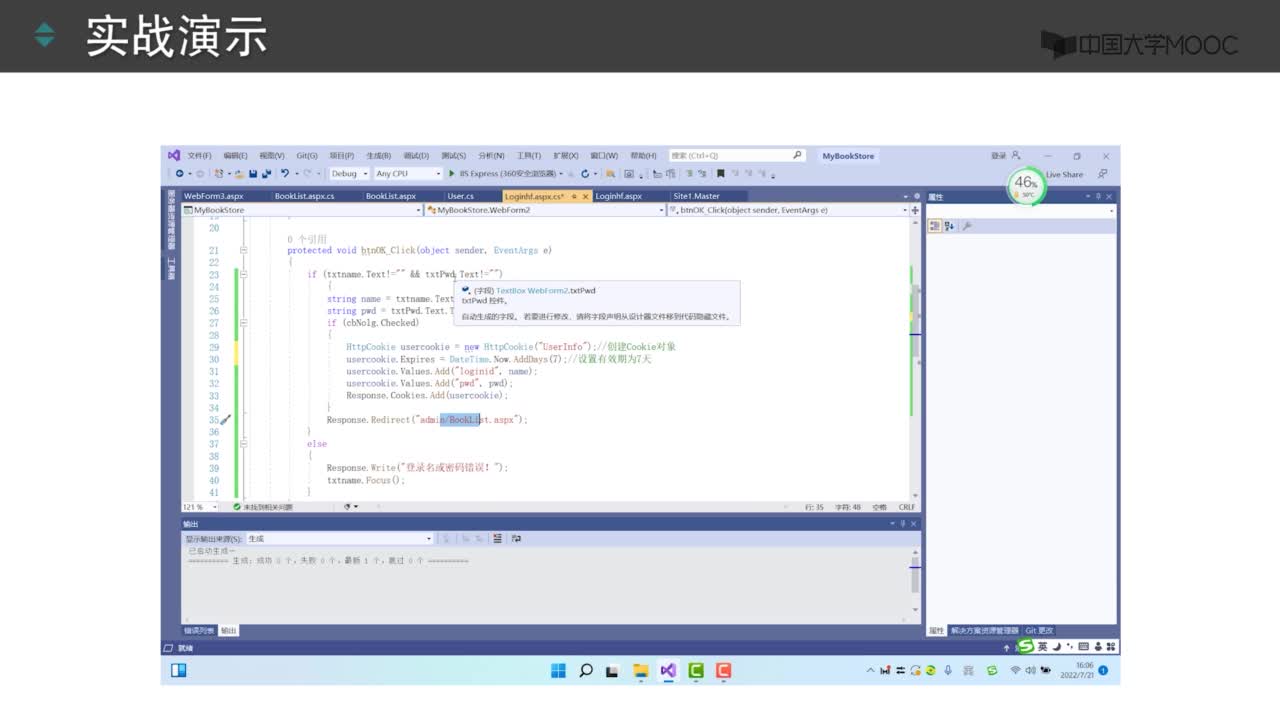The height and width of the screenshot is (720, 1280).
Task: Open File Explorer from the taskbar
Action: (641, 670)
